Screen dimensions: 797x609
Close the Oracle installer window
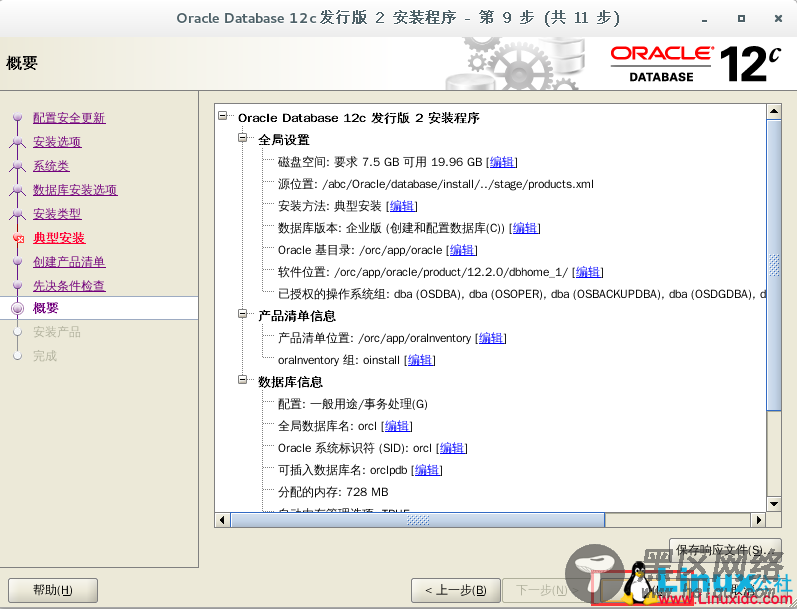point(778,18)
